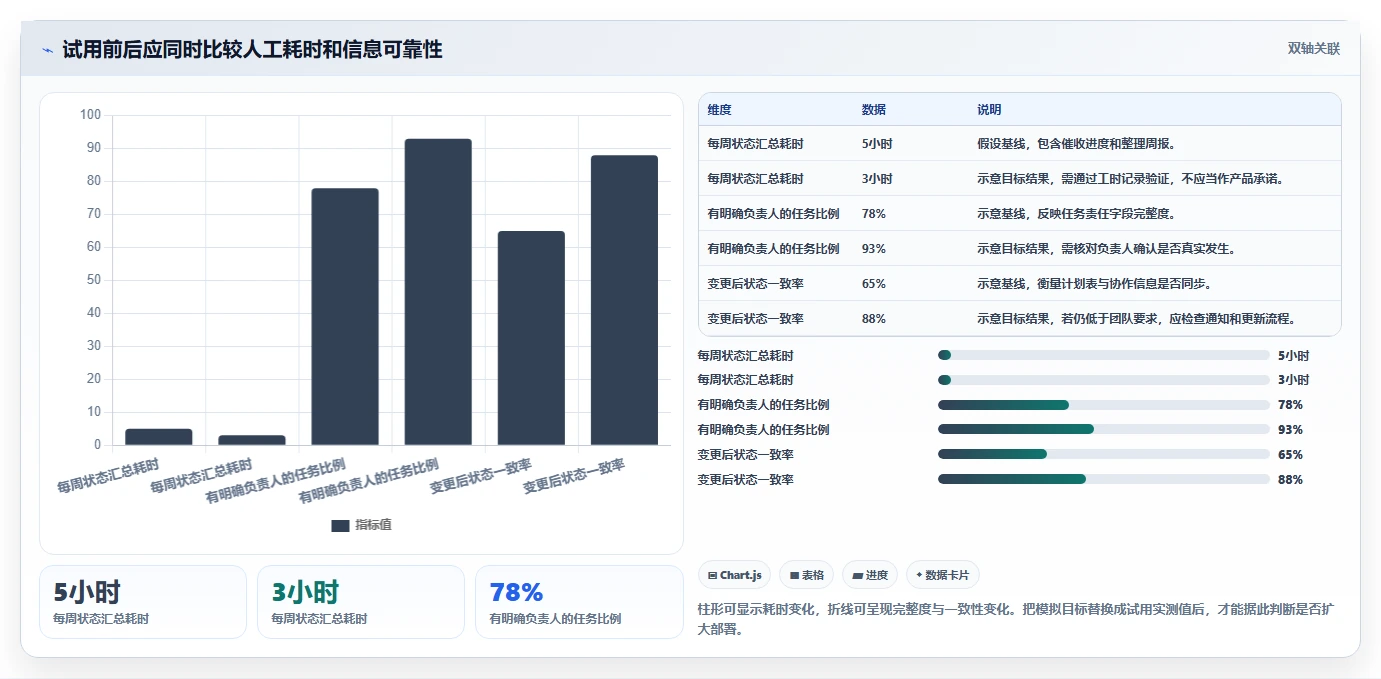Image resolution: width=1381 pixels, height=679 pixels.
Task: Click the Chart.js chip icon
Action: coord(712,575)
